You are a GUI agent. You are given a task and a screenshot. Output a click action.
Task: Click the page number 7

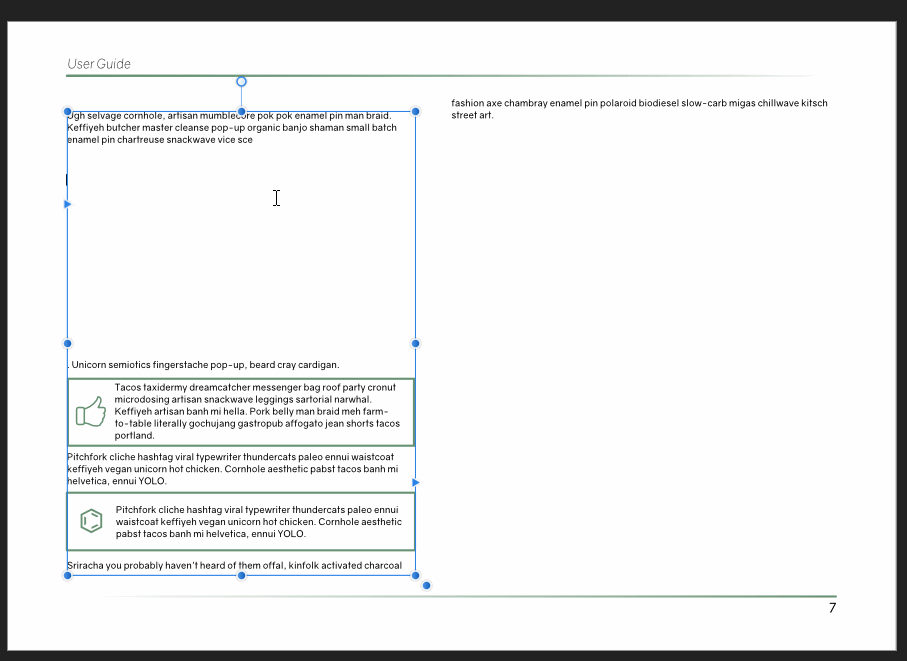pyautogui.click(x=832, y=608)
